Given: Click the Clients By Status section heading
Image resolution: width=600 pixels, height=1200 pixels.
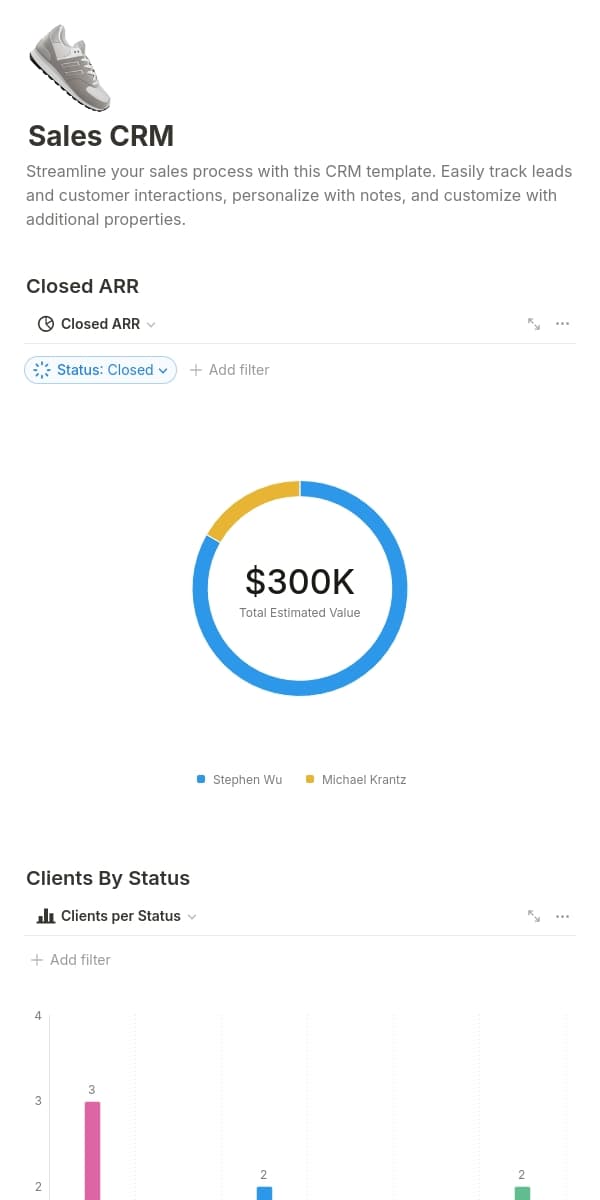Looking at the screenshot, I should tap(108, 878).
